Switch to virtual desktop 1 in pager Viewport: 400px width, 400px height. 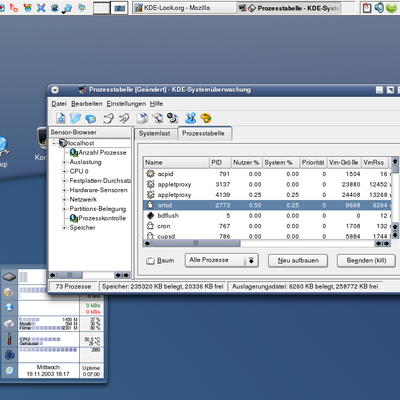pos(101,8)
